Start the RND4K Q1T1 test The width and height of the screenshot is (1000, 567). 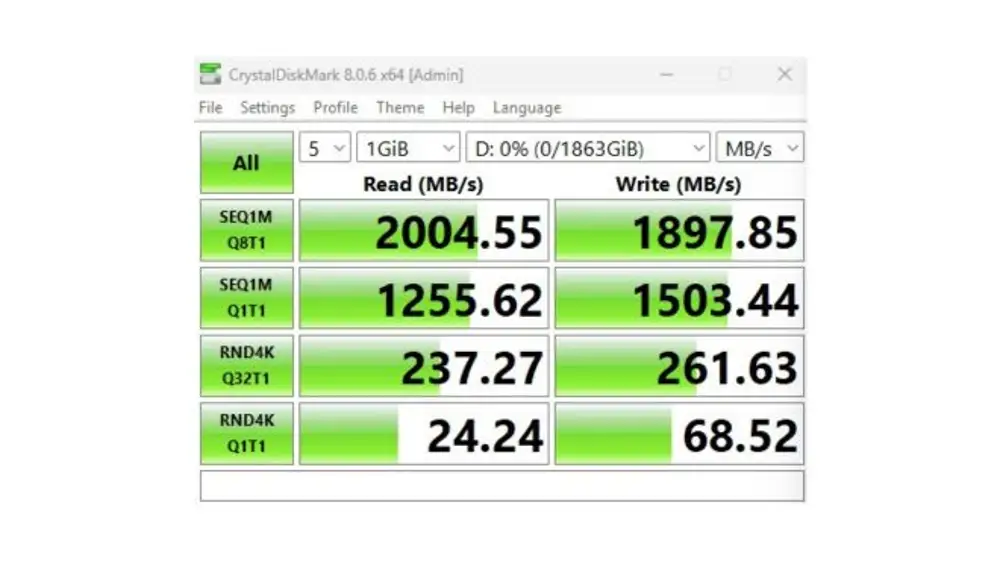click(247, 434)
